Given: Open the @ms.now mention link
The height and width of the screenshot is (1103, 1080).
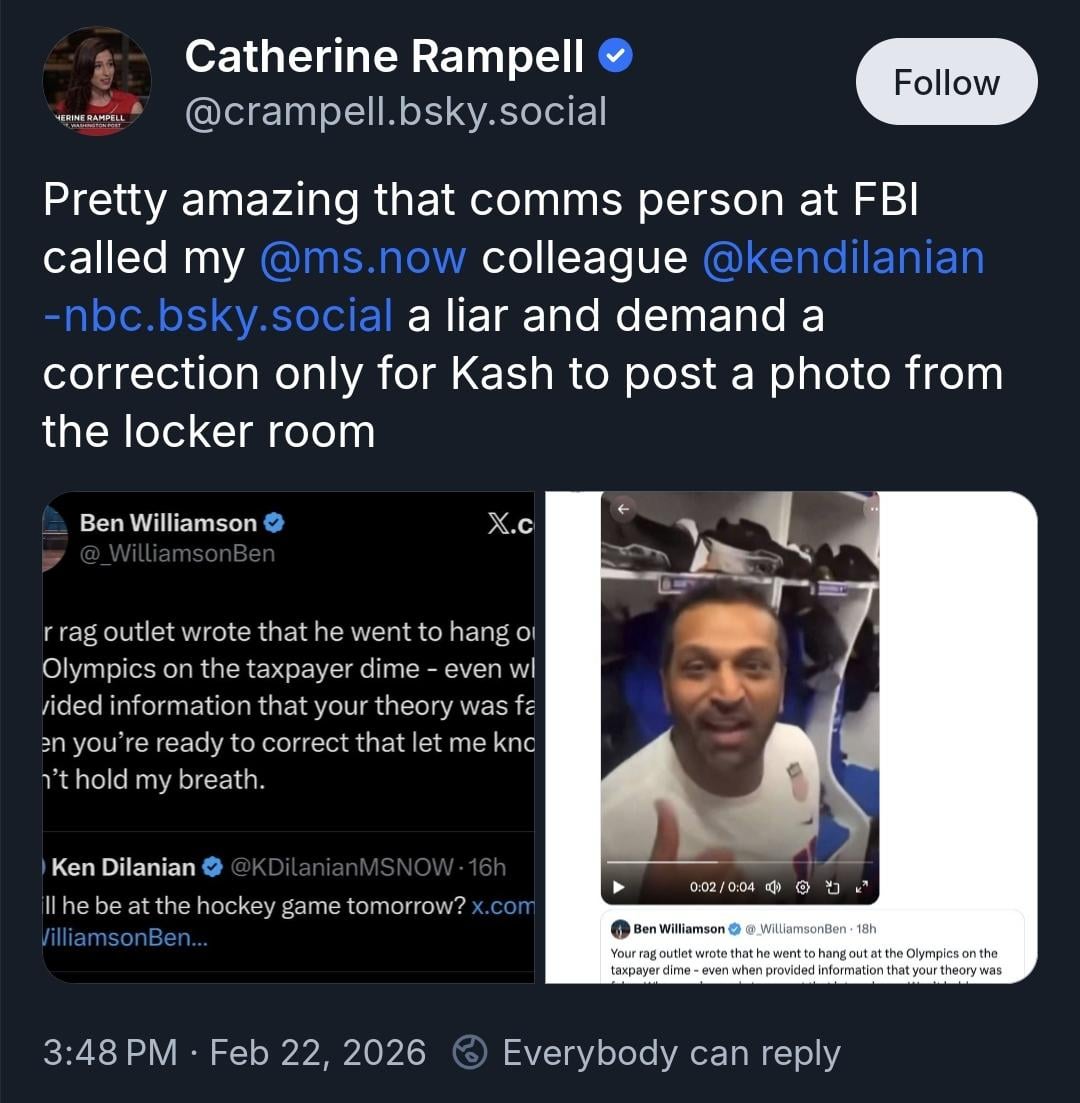Looking at the screenshot, I should click(x=363, y=258).
